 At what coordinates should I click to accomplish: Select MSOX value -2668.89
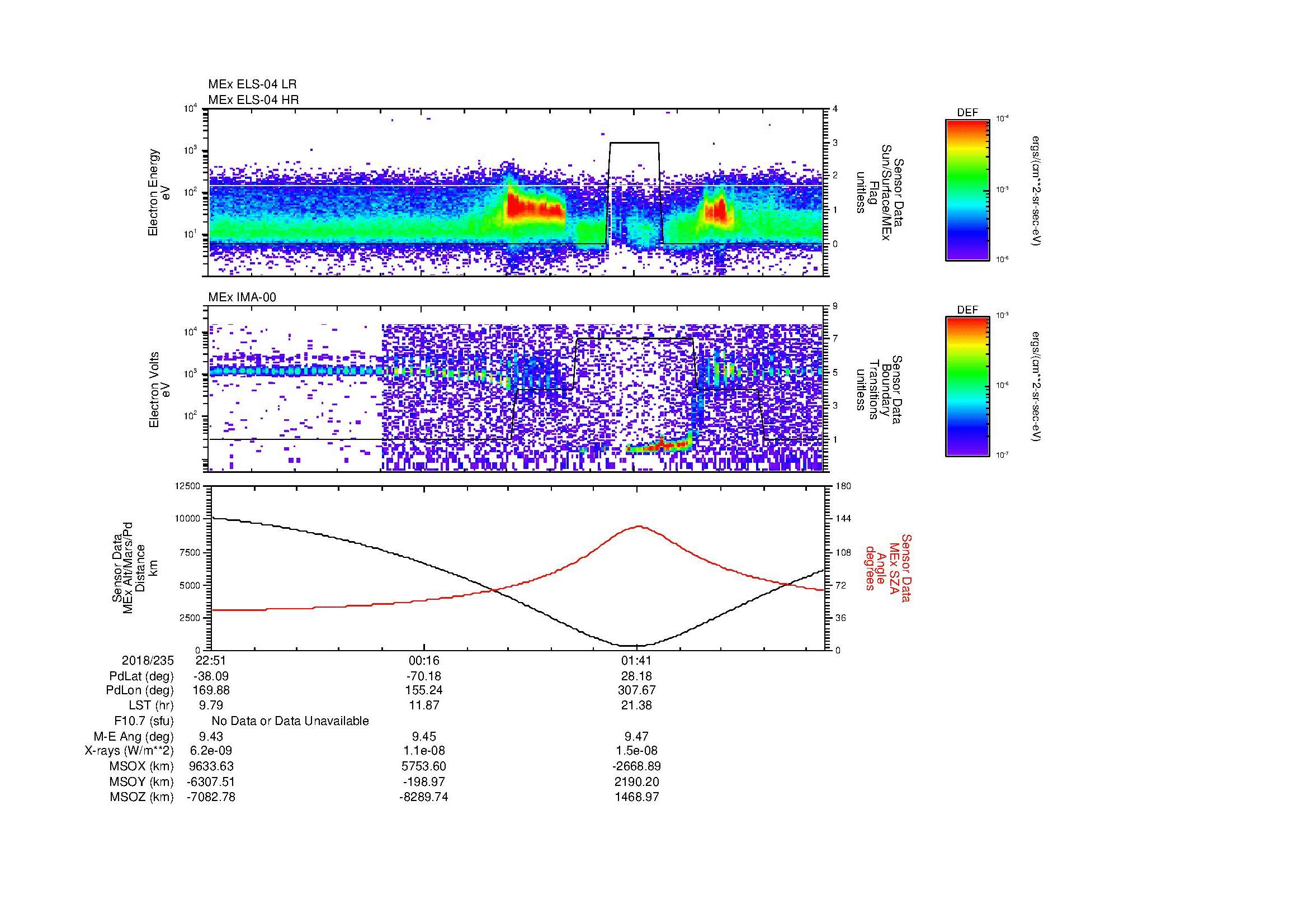pyautogui.click(x=636, y=766)
